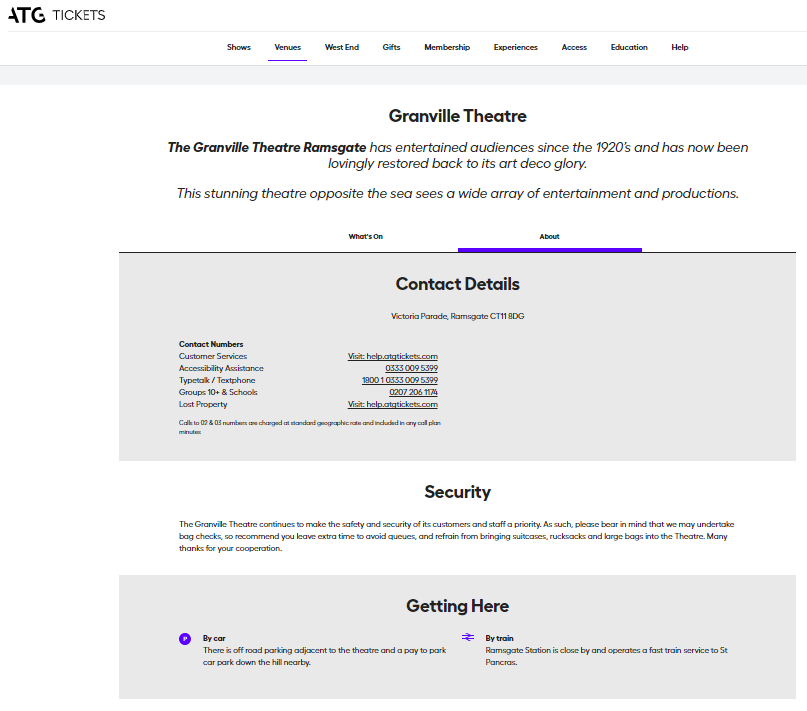Click address Victoria Parade, Ramsgate CT11 8DG
The height and width of the screenshot is (711, 807).
pyautogui.click(x=458, y=316)
